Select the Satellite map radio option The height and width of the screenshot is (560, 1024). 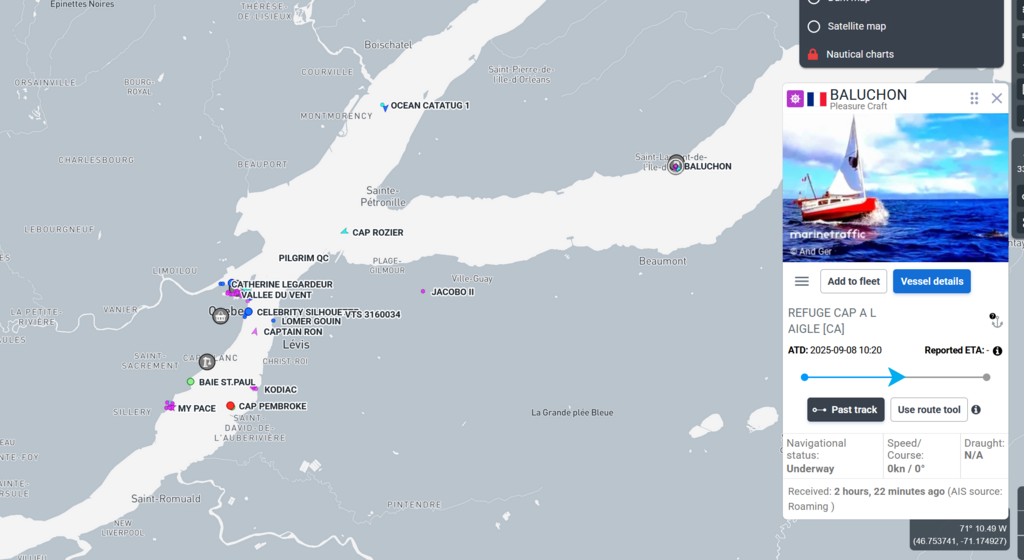coord(813,26)
